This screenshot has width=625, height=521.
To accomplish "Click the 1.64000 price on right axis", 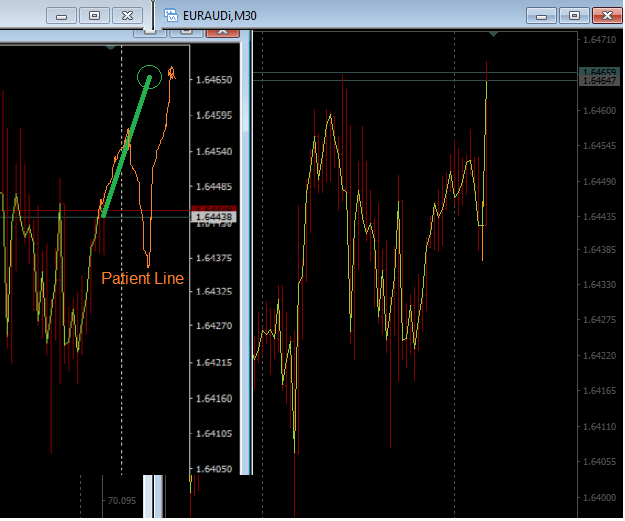I will [599, 497].
